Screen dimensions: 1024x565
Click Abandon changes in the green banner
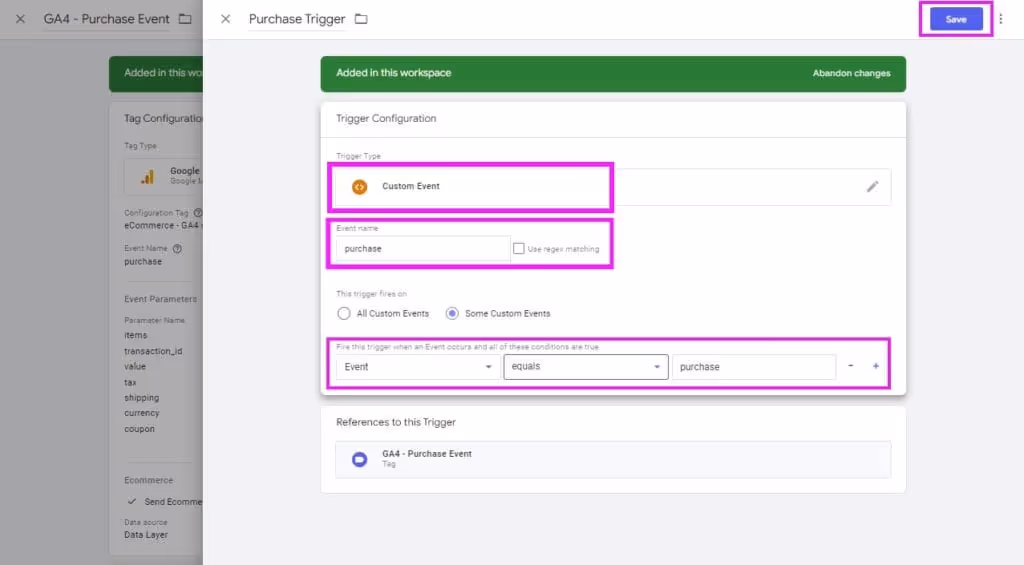[x=851, y=73]
